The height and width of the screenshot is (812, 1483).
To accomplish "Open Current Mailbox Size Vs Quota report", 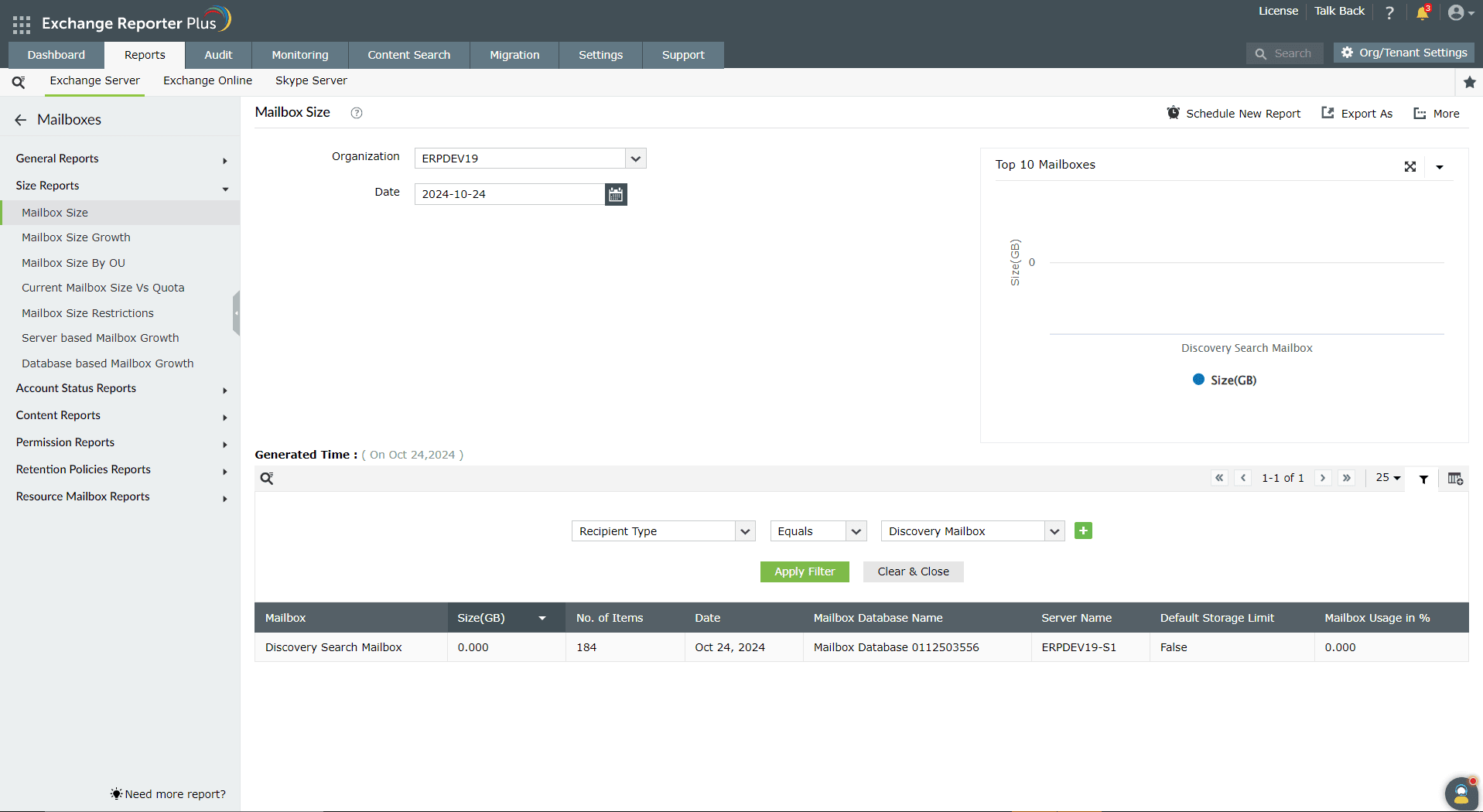I will point(103,288).
